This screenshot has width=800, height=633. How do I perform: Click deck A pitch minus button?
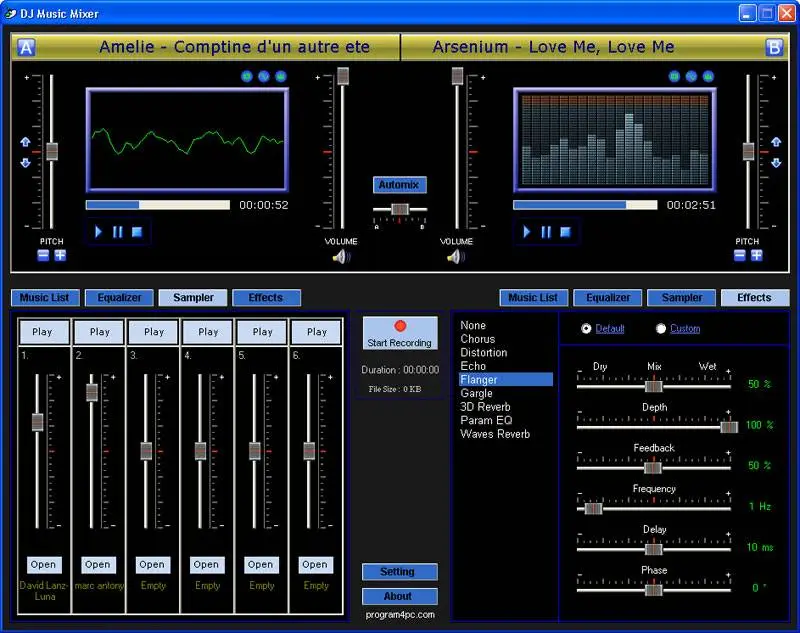[x=43, y=255]
